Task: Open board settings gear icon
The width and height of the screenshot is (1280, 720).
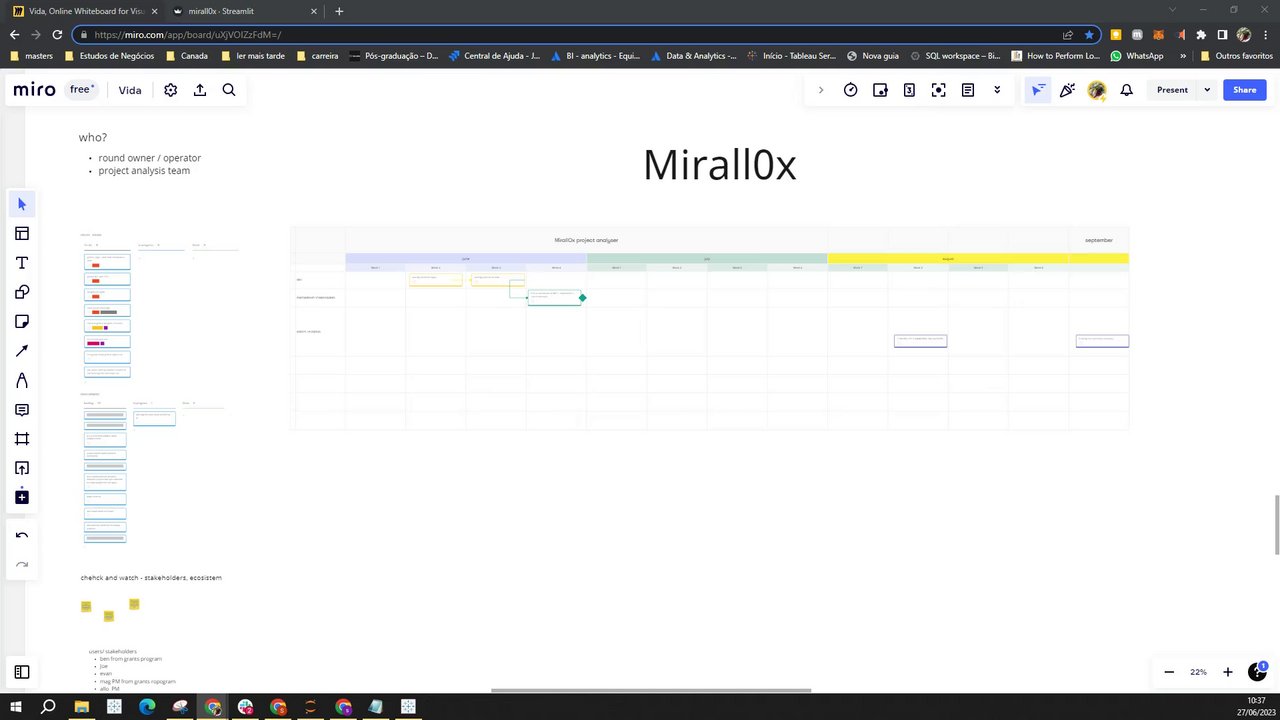Action: (x=171, y=90)
